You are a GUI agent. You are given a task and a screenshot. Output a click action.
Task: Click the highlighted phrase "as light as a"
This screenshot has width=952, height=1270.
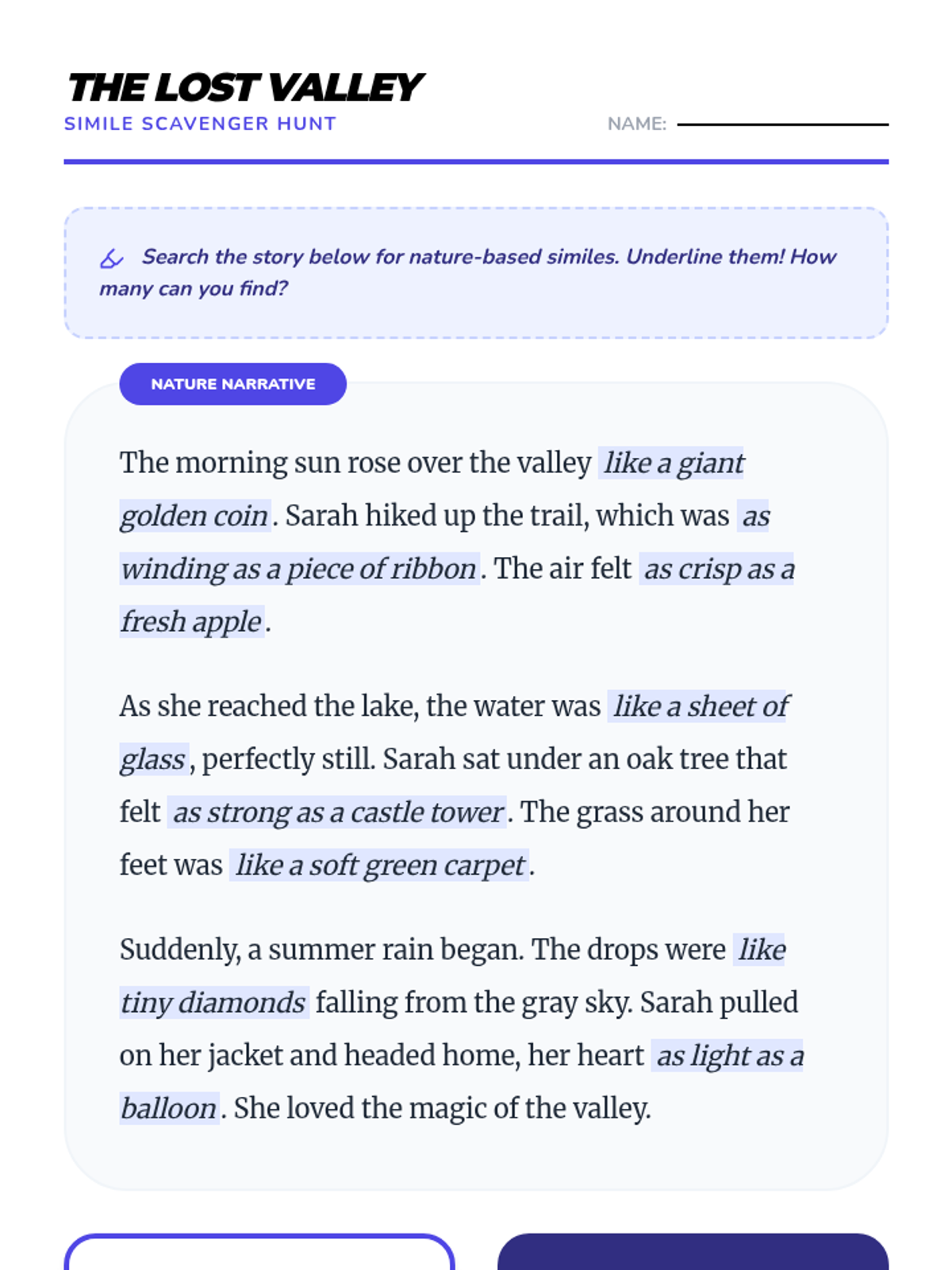(x=728, y=1056)
